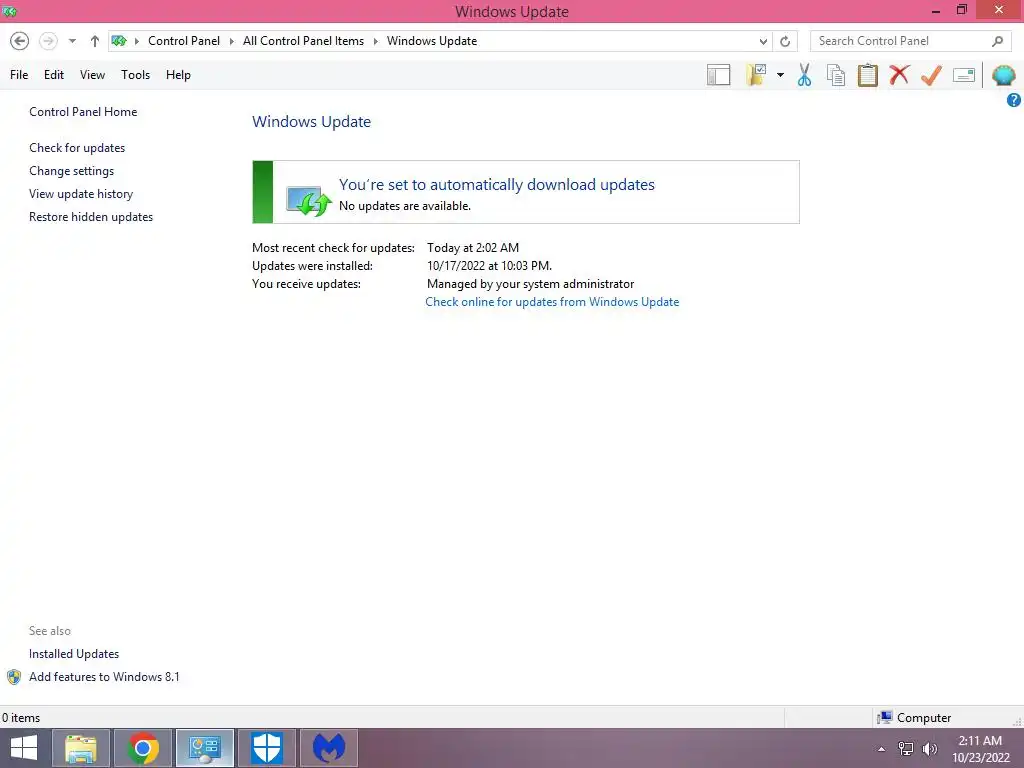Click the Windows Update breadcrumb
The width and height of the screenshot is (1024, 768).
(432, 41)
